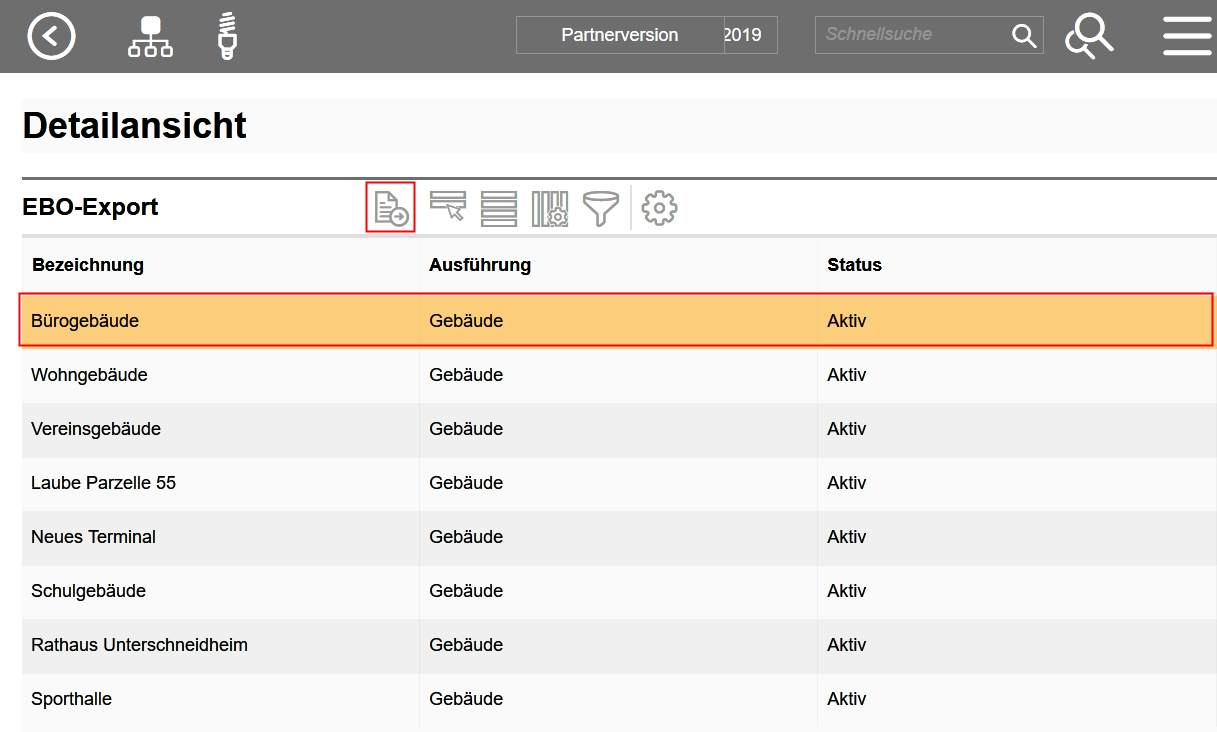Click the Schnellsuche search field
Screen dimensions: 1217x732
click(910, 35)
